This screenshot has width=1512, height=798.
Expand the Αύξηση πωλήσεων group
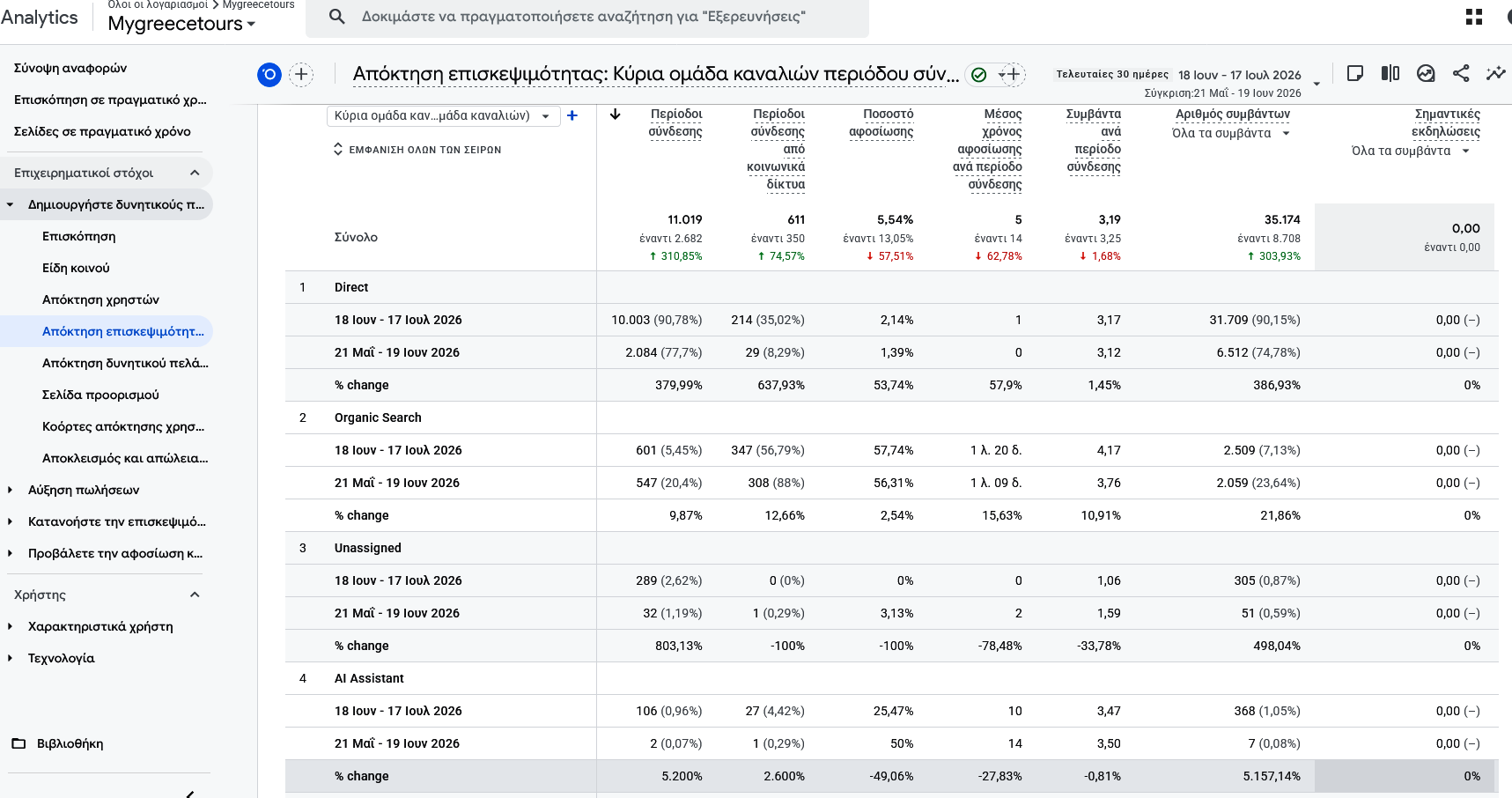[x=10, y=490]
